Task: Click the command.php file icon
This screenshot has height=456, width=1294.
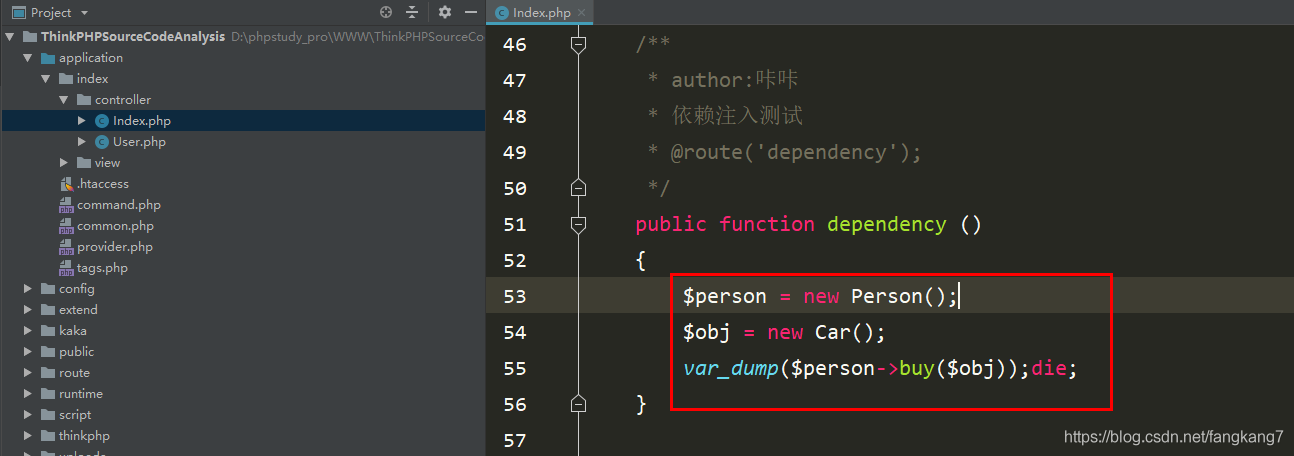Action: (x=67, y=205)
